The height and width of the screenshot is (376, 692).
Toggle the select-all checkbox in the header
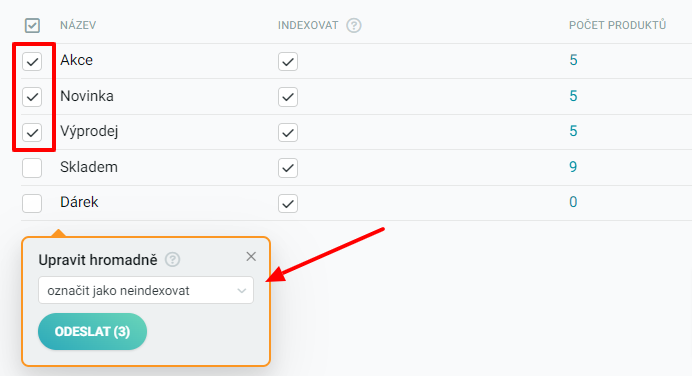32,26
